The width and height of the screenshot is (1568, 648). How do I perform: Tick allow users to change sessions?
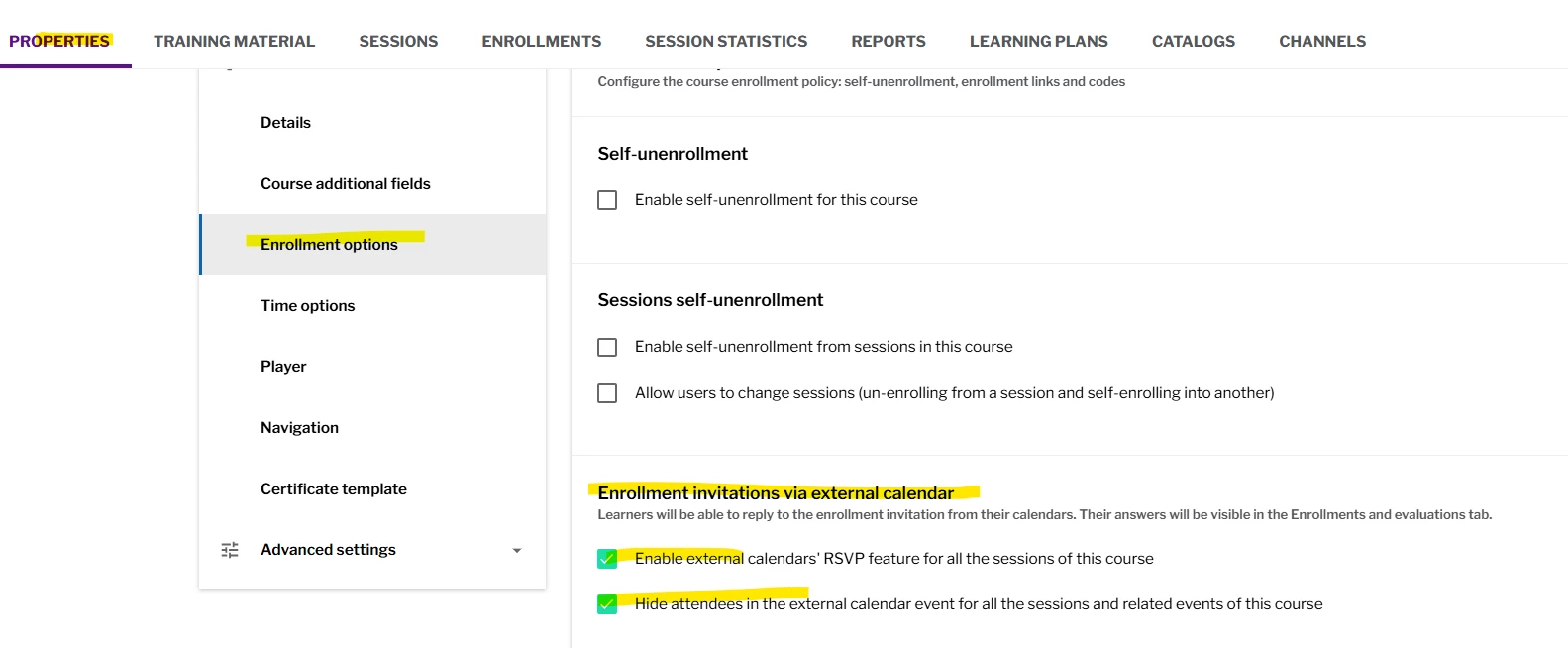point(607,393)
